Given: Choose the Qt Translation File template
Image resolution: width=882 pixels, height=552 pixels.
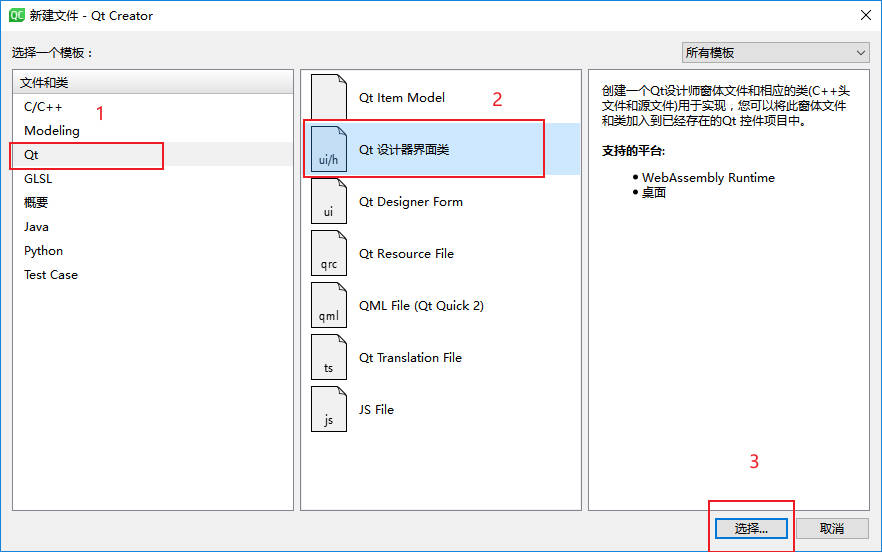Looking at the screenshot, I should [441, 357].
